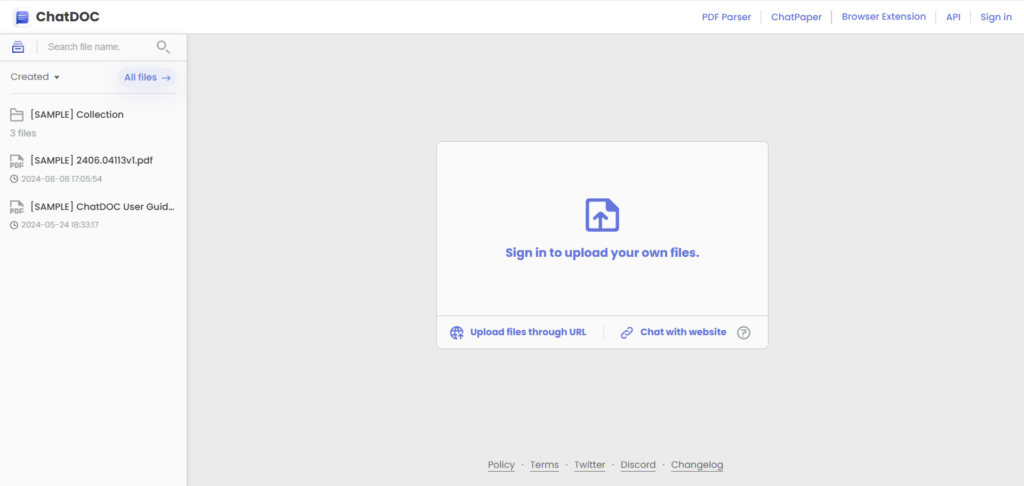Open the Browser Extension page
This screenshot has height=486, width=1024.
point(883,17)
